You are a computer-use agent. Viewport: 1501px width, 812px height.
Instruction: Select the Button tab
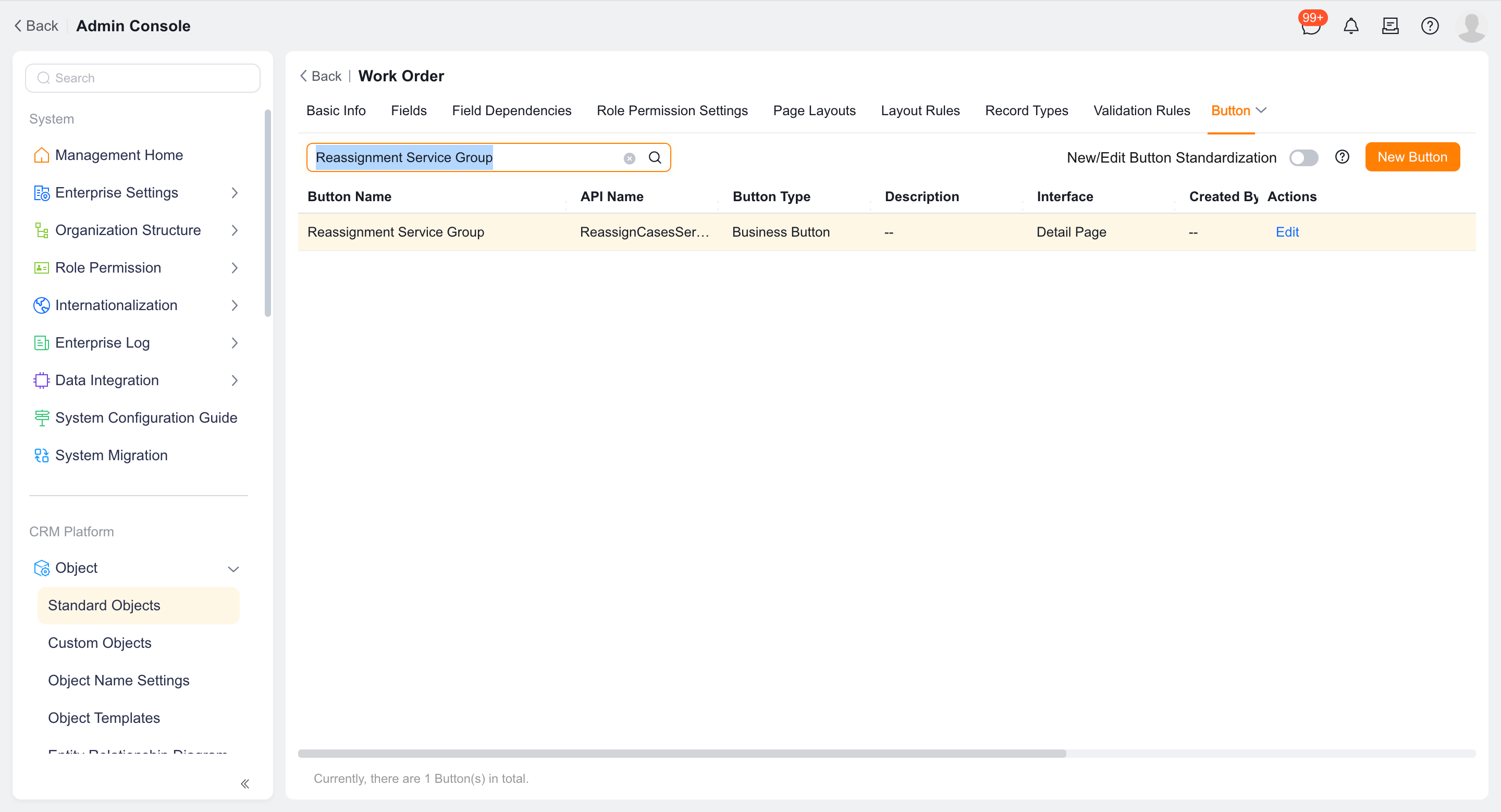(1230, 110)
